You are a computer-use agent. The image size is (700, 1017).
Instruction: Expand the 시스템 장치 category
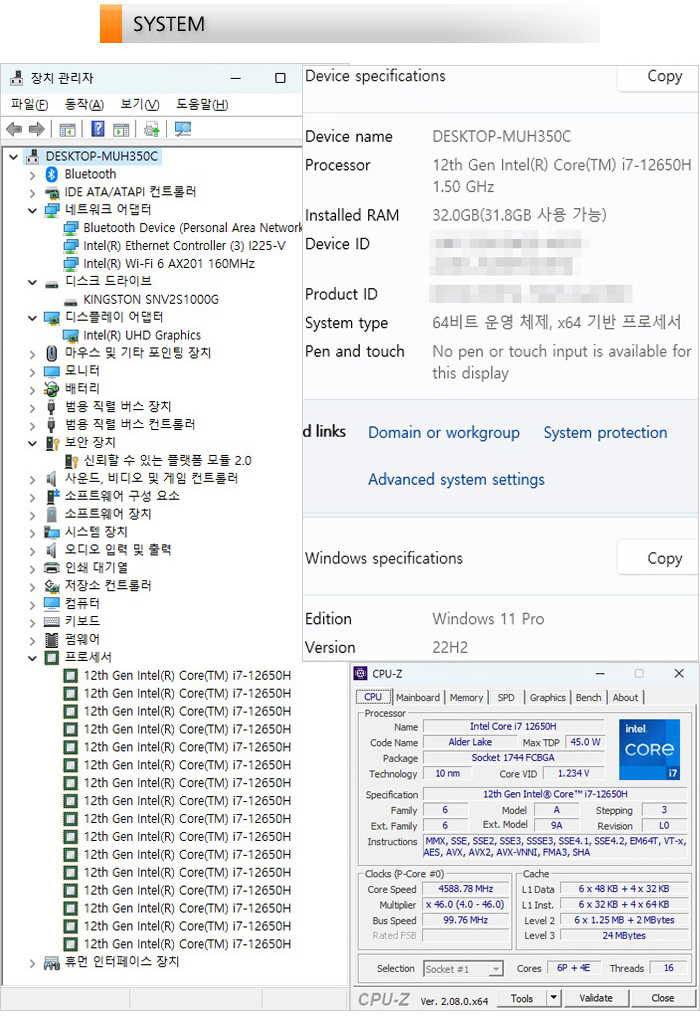click(x=32, y=533)
